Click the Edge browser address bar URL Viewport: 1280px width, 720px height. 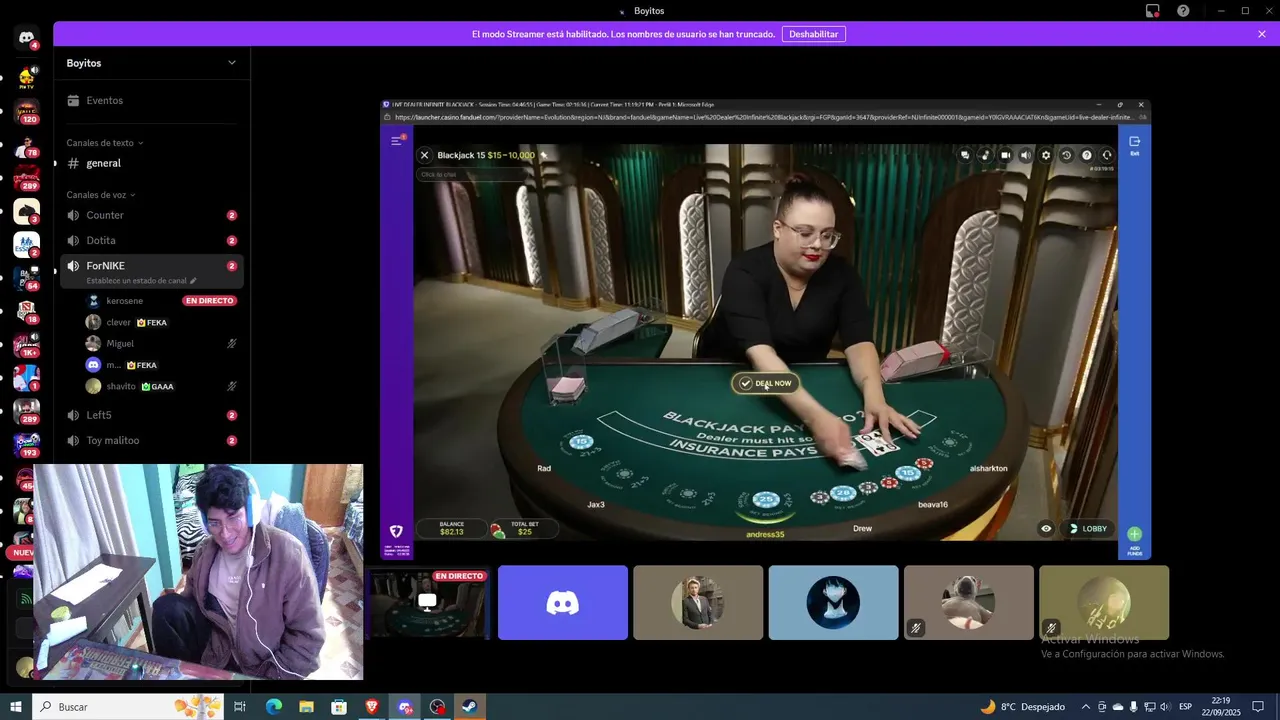point(765,117)
